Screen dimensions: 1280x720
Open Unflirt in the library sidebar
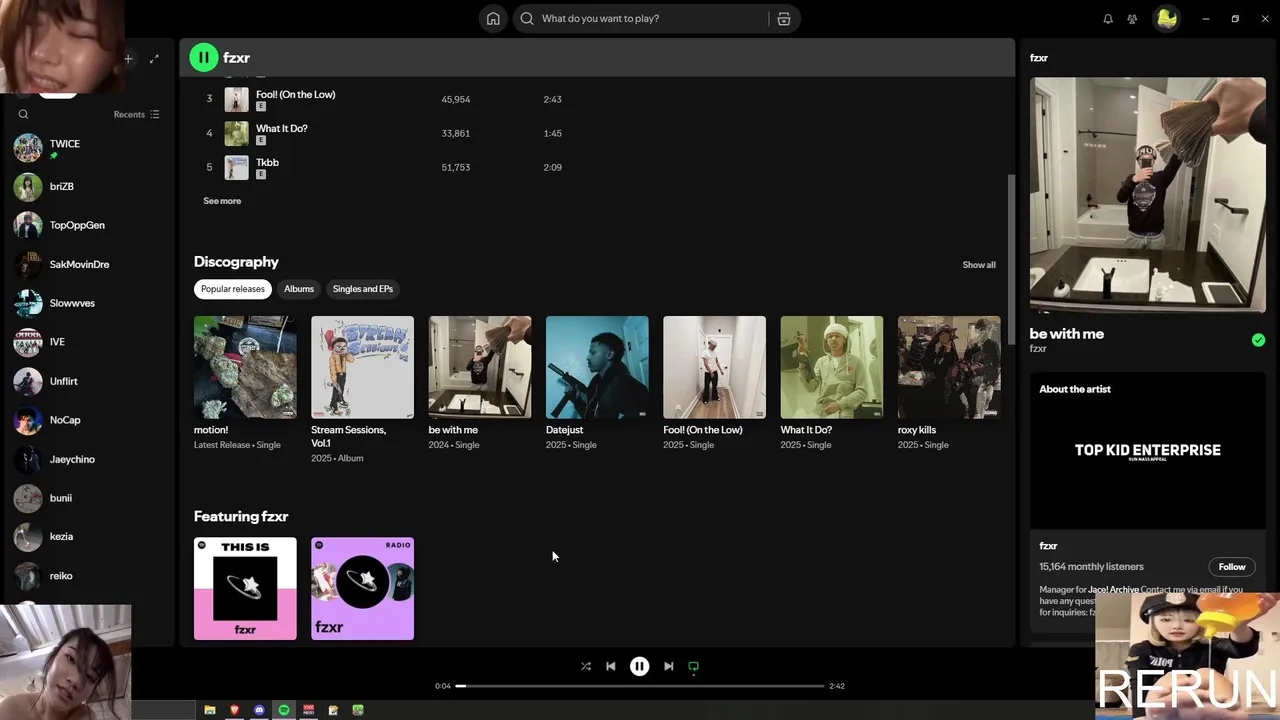point(87,381)
